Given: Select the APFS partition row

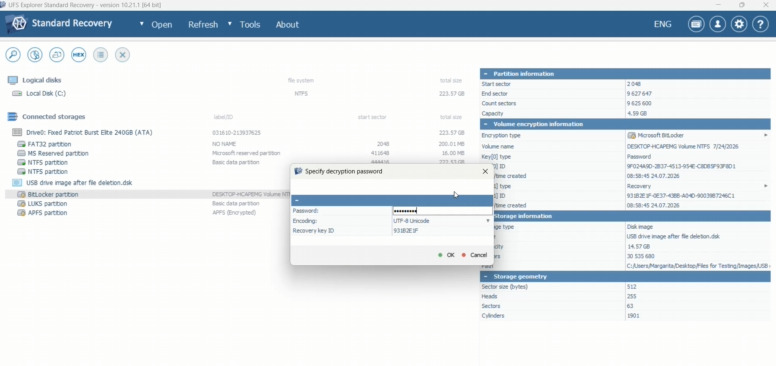Looking at the screenshot, I should 48,213.
